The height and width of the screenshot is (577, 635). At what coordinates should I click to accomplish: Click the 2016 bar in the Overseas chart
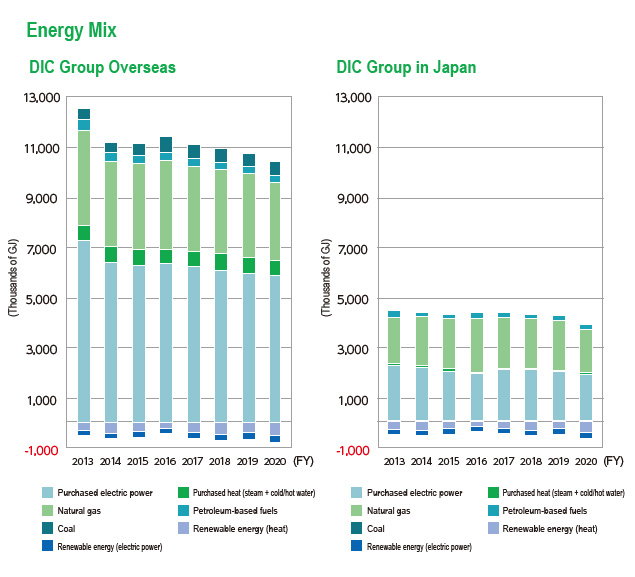tap(166, 285)
